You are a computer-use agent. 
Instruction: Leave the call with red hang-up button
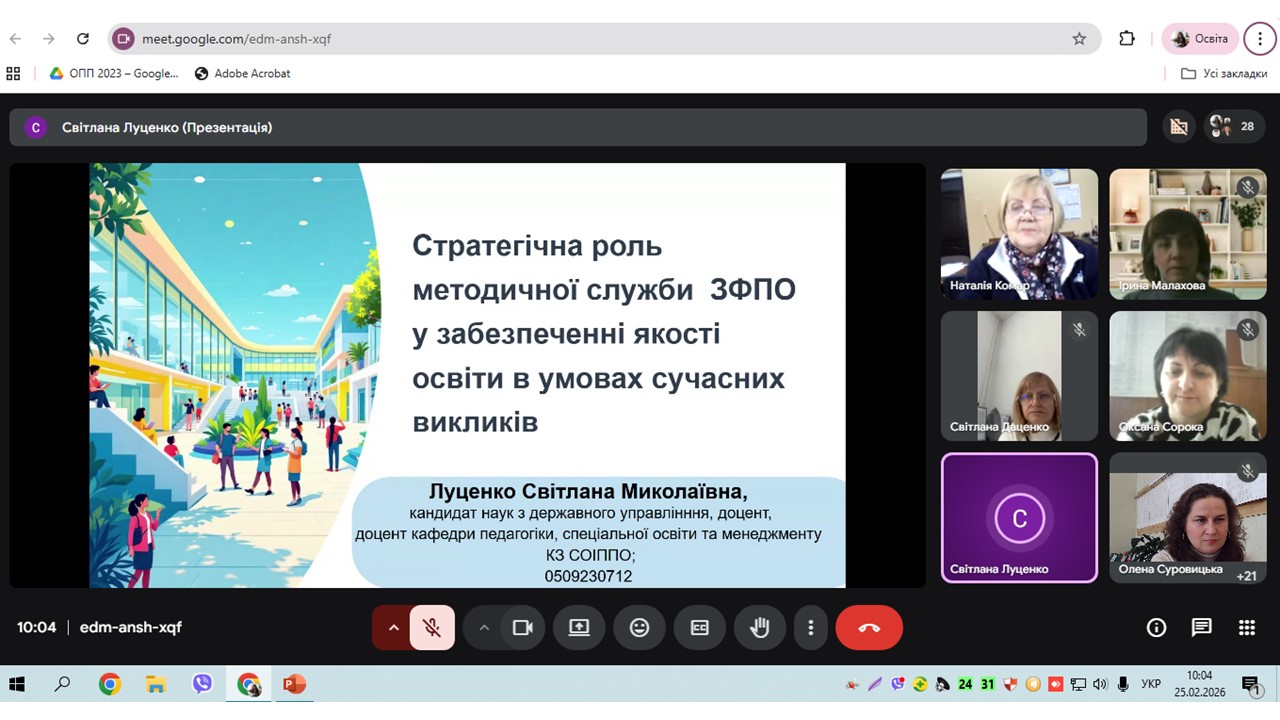click(869, 628)
